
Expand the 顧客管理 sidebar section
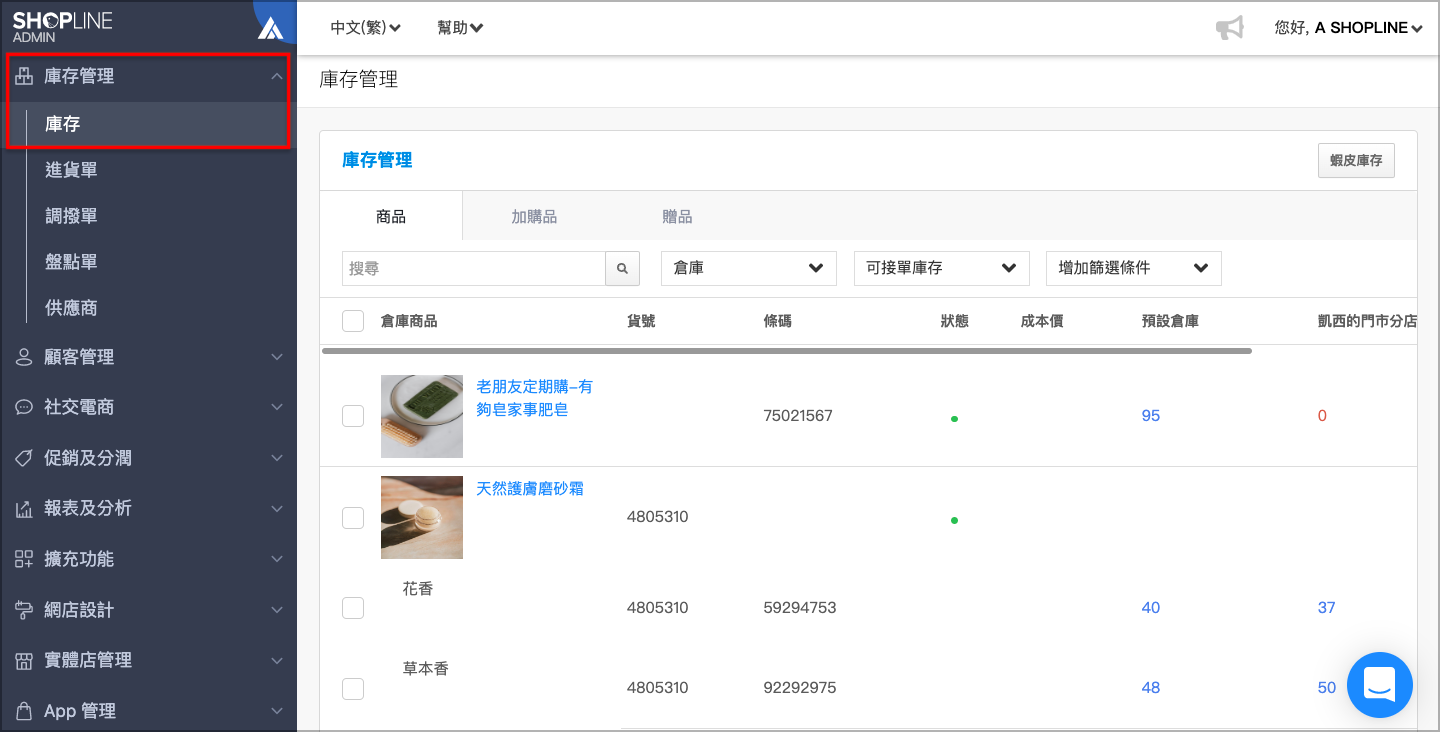coord(277,357)
